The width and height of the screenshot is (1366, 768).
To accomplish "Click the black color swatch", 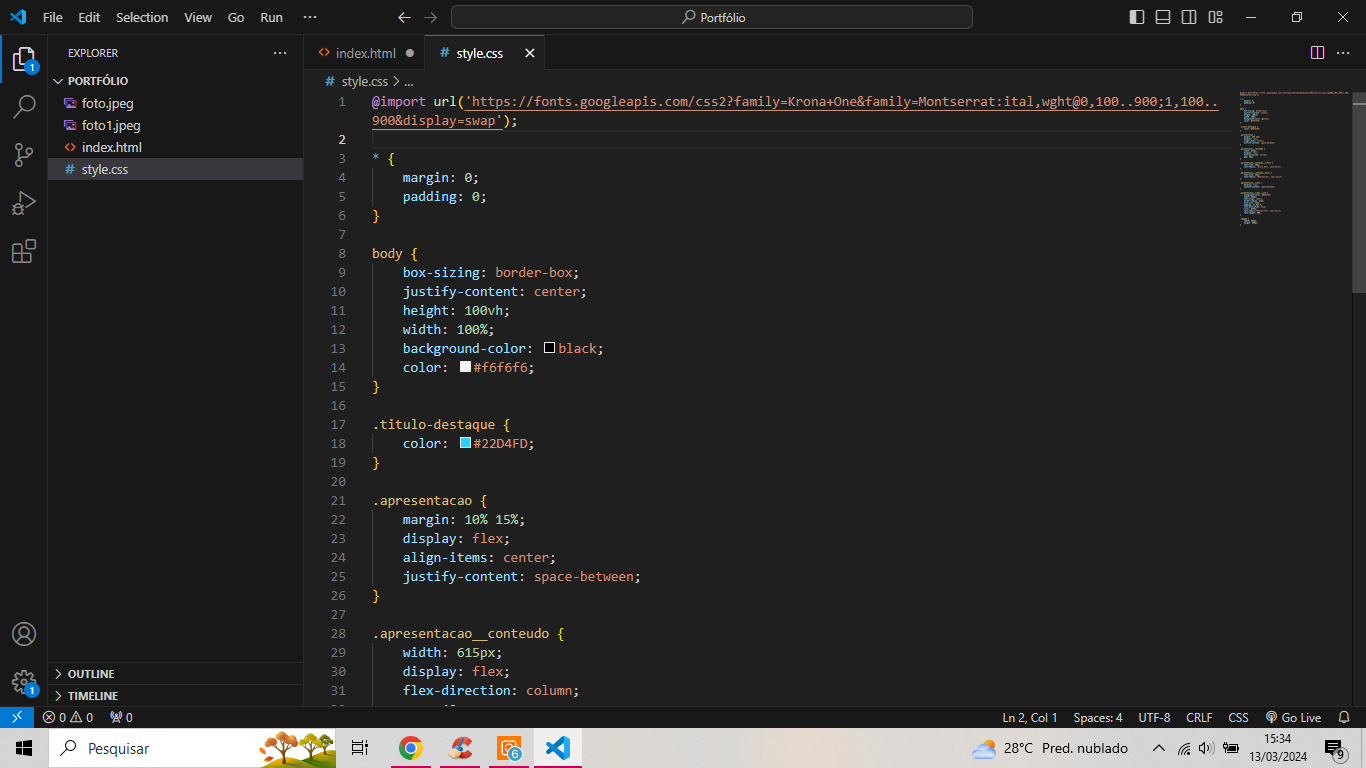I will 549,348.
